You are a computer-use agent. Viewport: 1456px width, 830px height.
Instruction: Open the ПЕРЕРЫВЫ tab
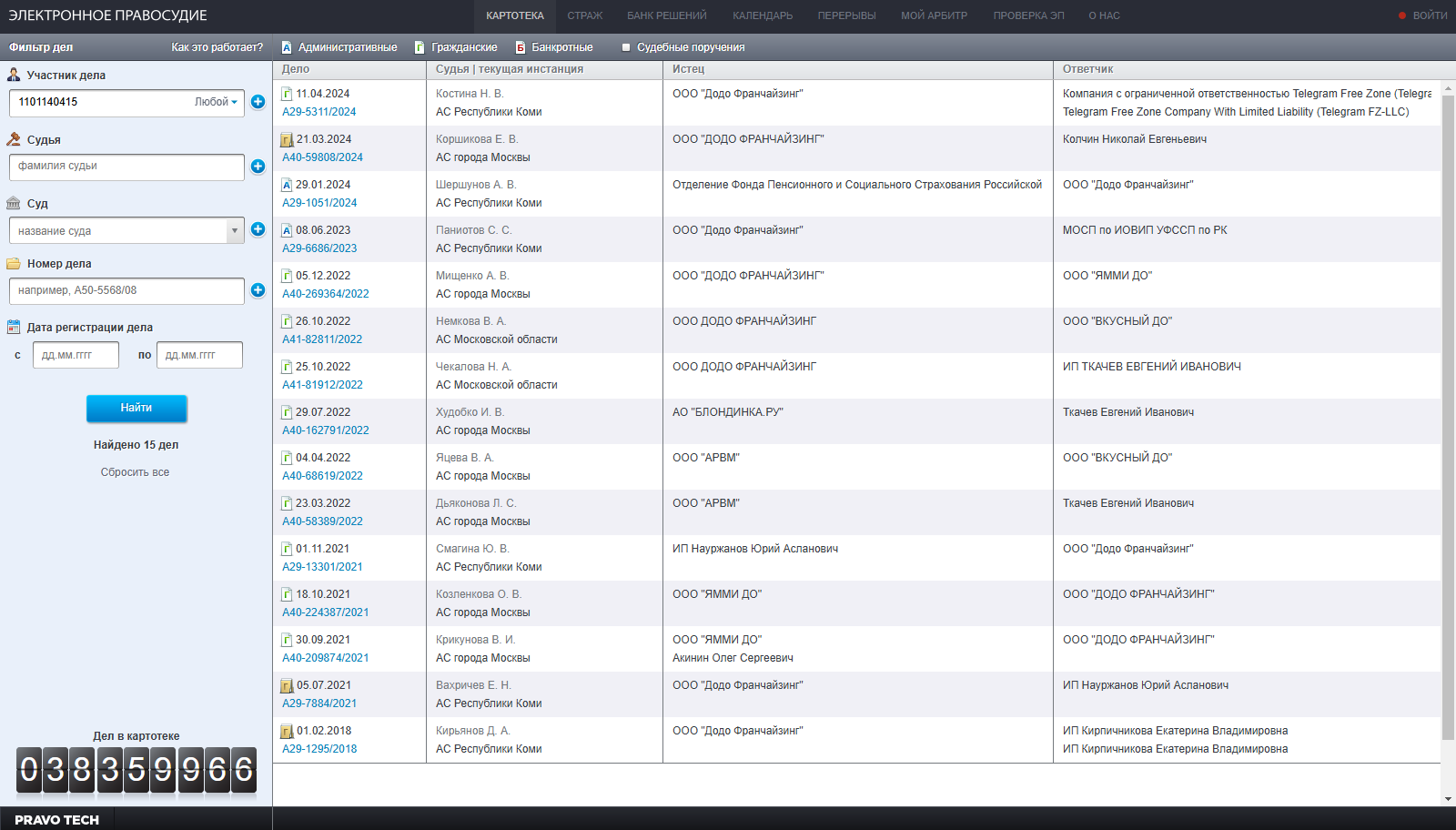coord(846,15)
